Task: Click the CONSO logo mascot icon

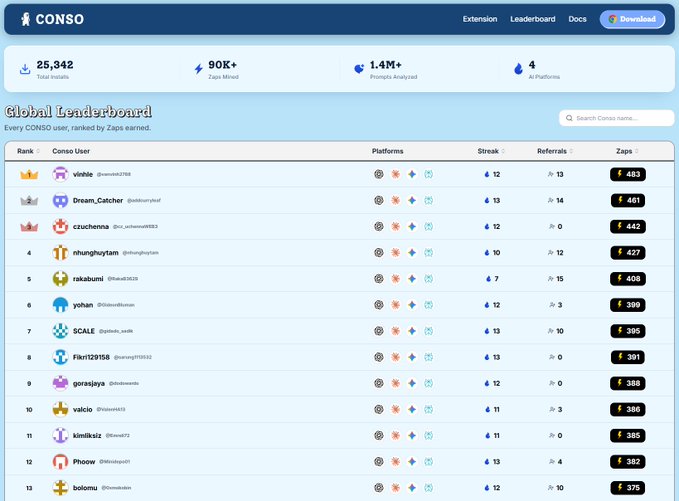Action: (26, 19)
